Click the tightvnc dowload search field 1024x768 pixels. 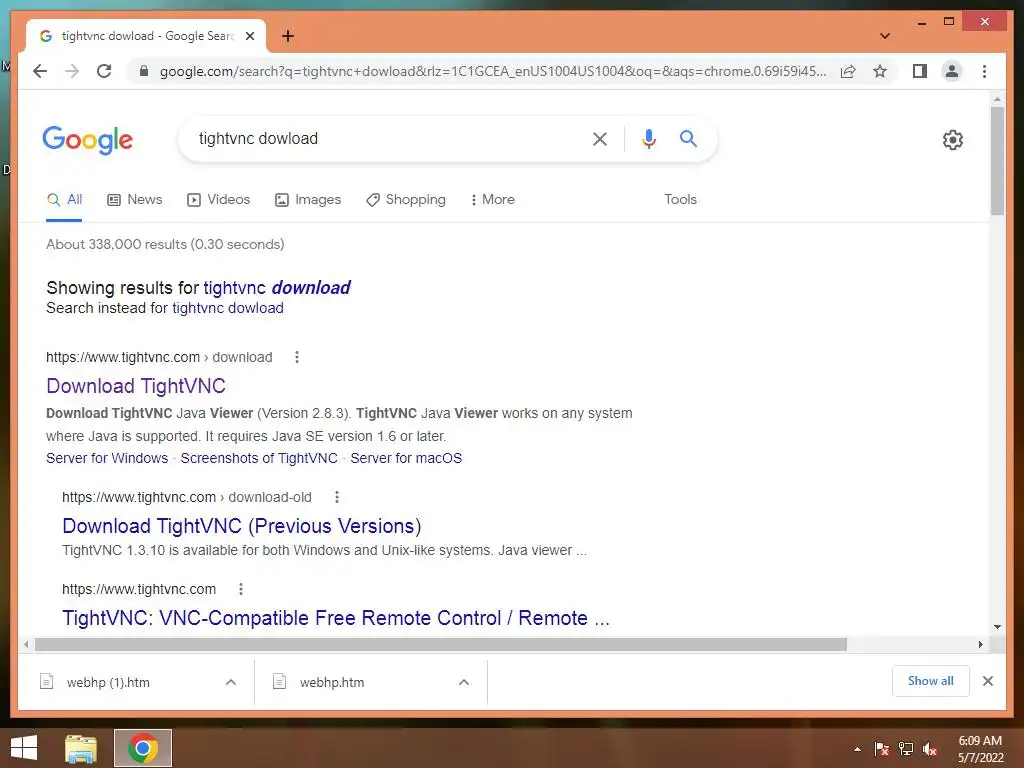click(385, 138)
